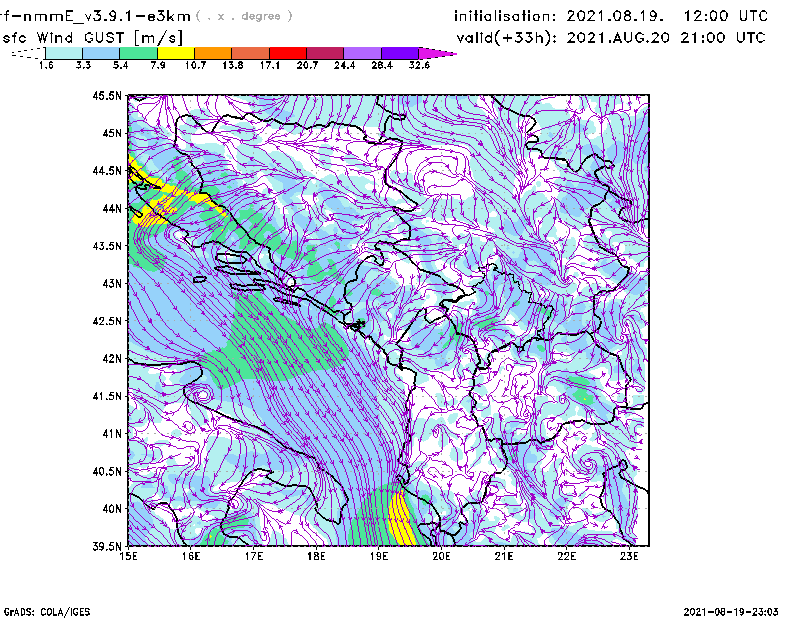The width and height of the screenshot is (800, 618).
Task: Click the 41N latitude label
Action: (112, 433)
